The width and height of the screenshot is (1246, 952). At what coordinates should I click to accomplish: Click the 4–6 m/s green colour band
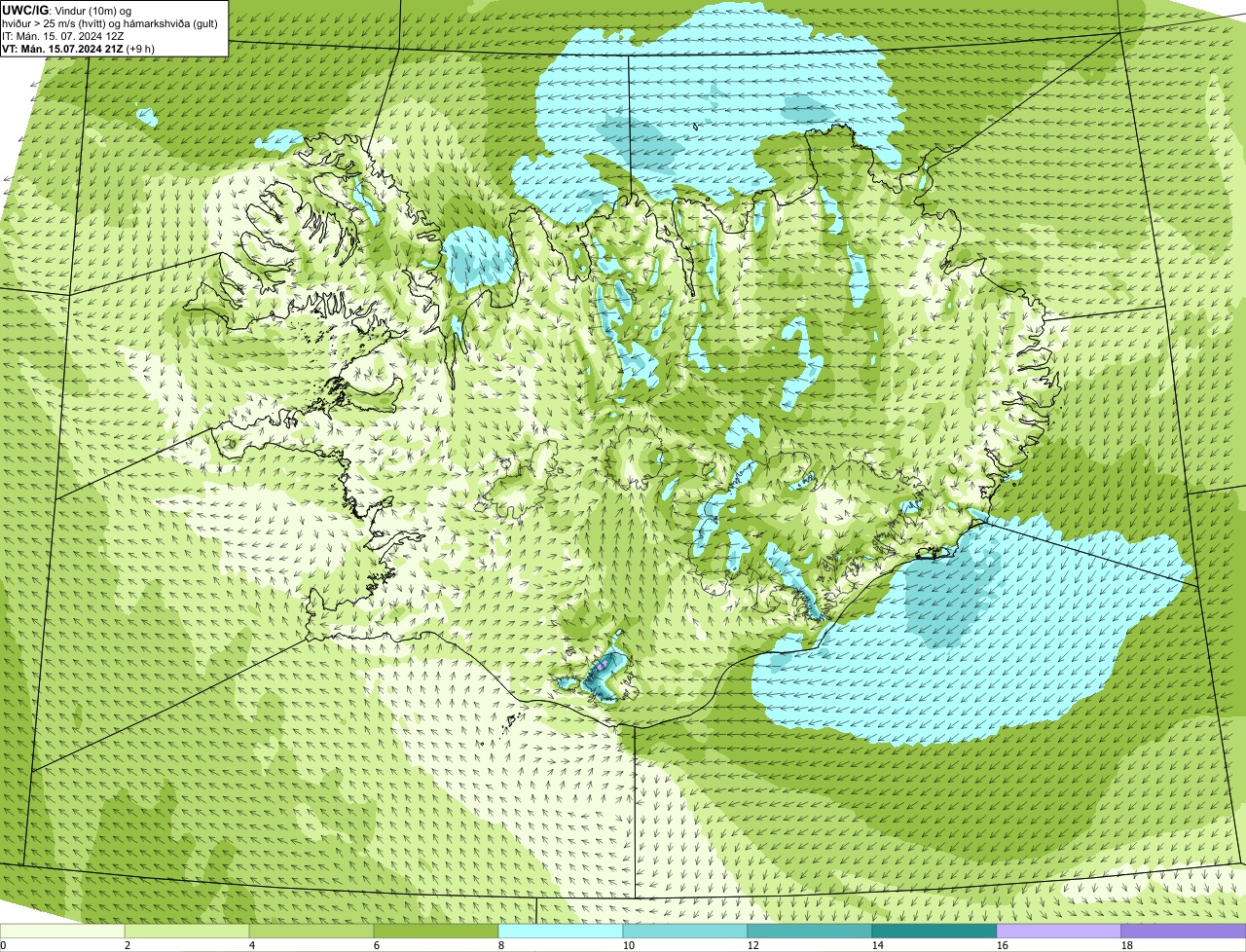tap(311, 932)
